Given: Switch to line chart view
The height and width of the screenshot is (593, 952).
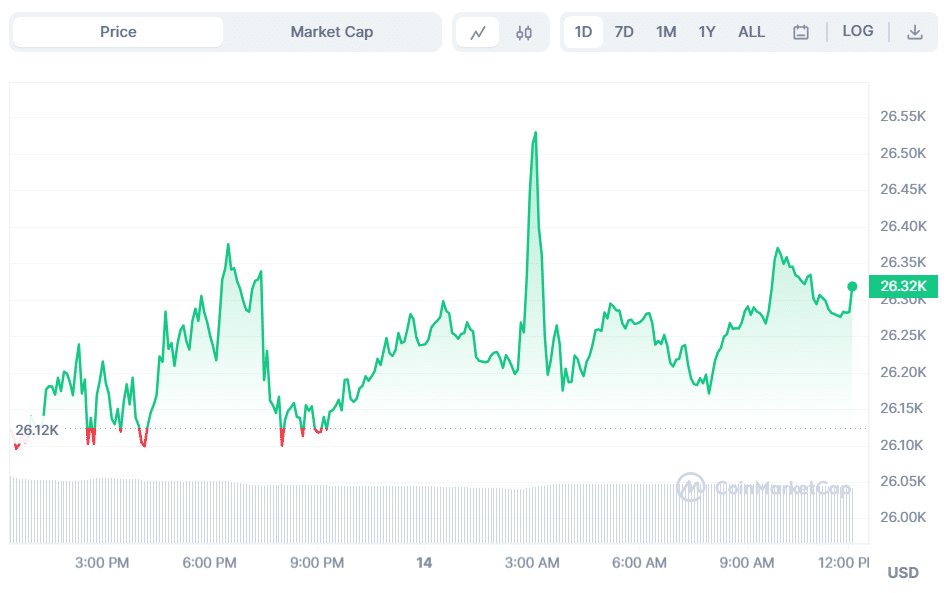Looking at the screenshot, I should tap(478, 32).
